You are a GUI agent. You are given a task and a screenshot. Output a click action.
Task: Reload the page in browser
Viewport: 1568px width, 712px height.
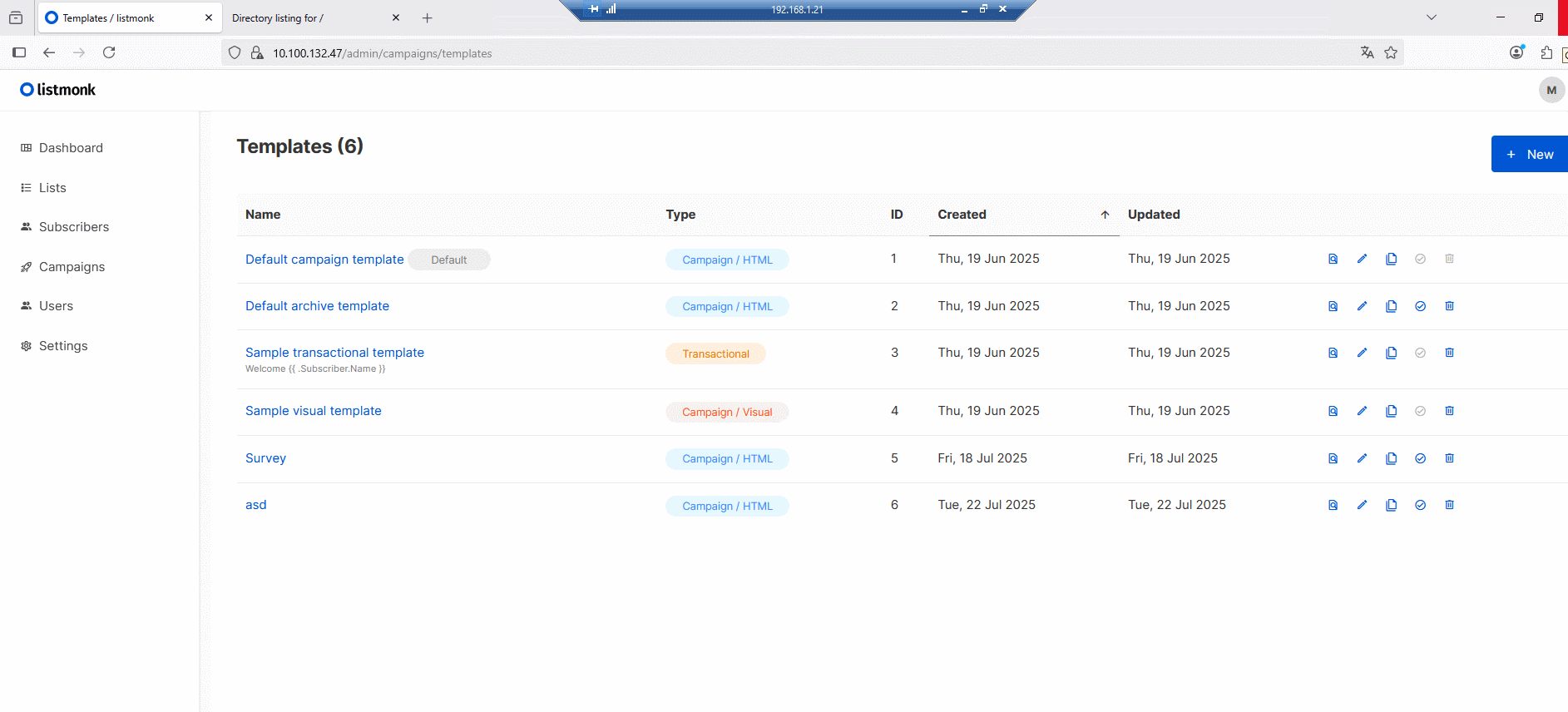[109, 52]
